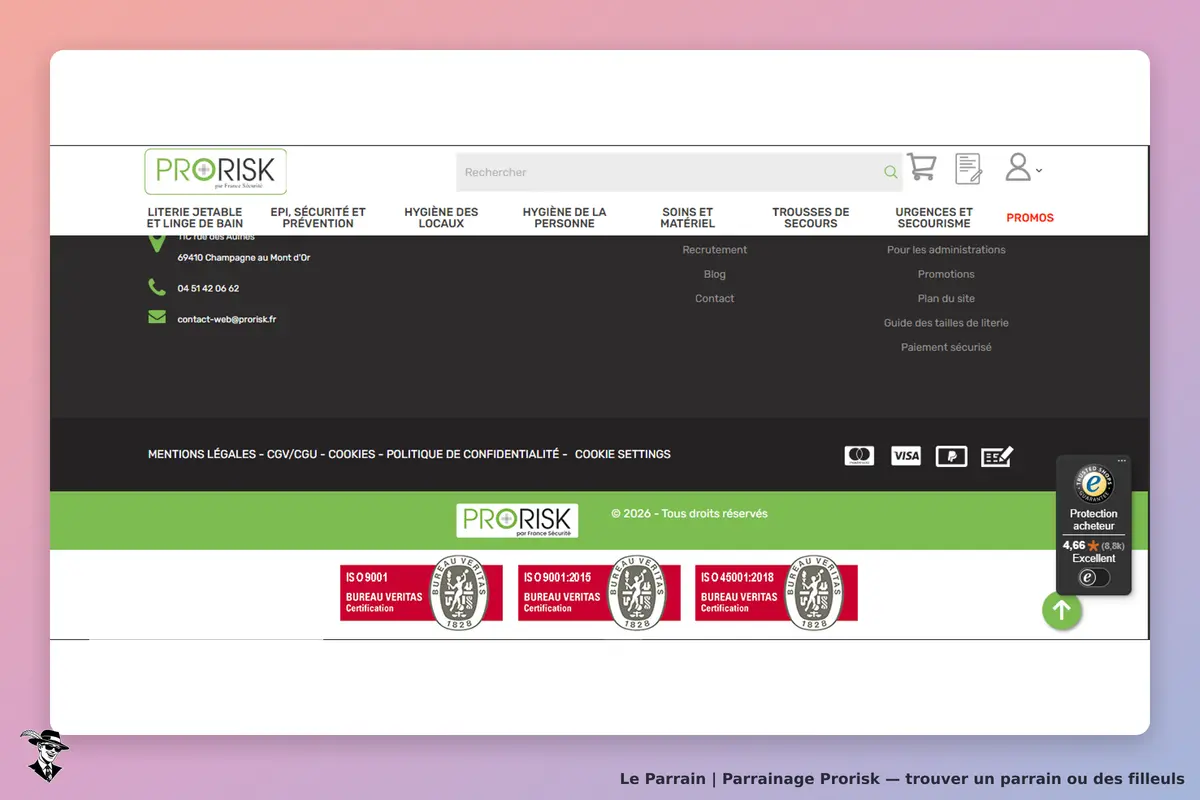Image resolution: width=1200 pixels, height=800 pixels.
Task: Open the footer Contact link
Action: pos(715,299)
